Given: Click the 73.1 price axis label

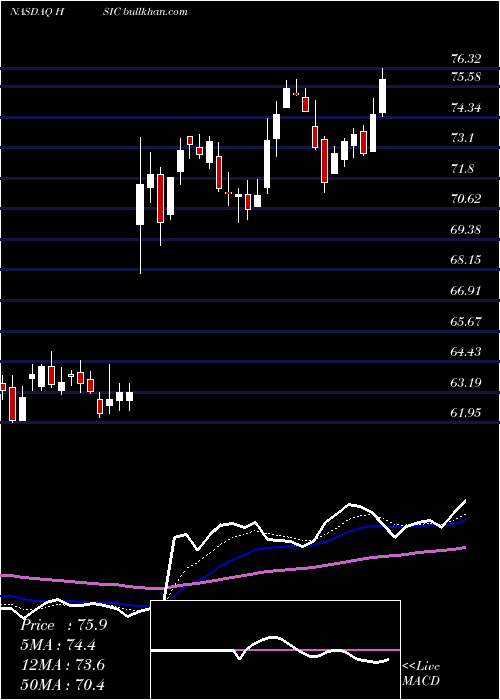Looking at the screenshot, I should click(462, 138).
